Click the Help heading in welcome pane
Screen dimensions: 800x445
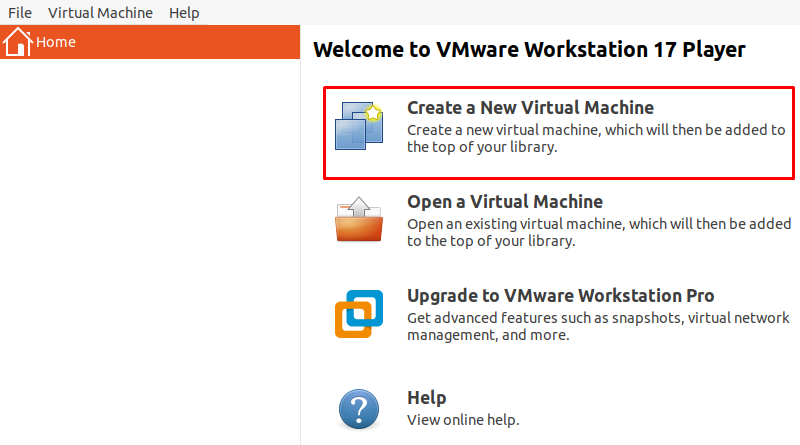tap(427, 398)
